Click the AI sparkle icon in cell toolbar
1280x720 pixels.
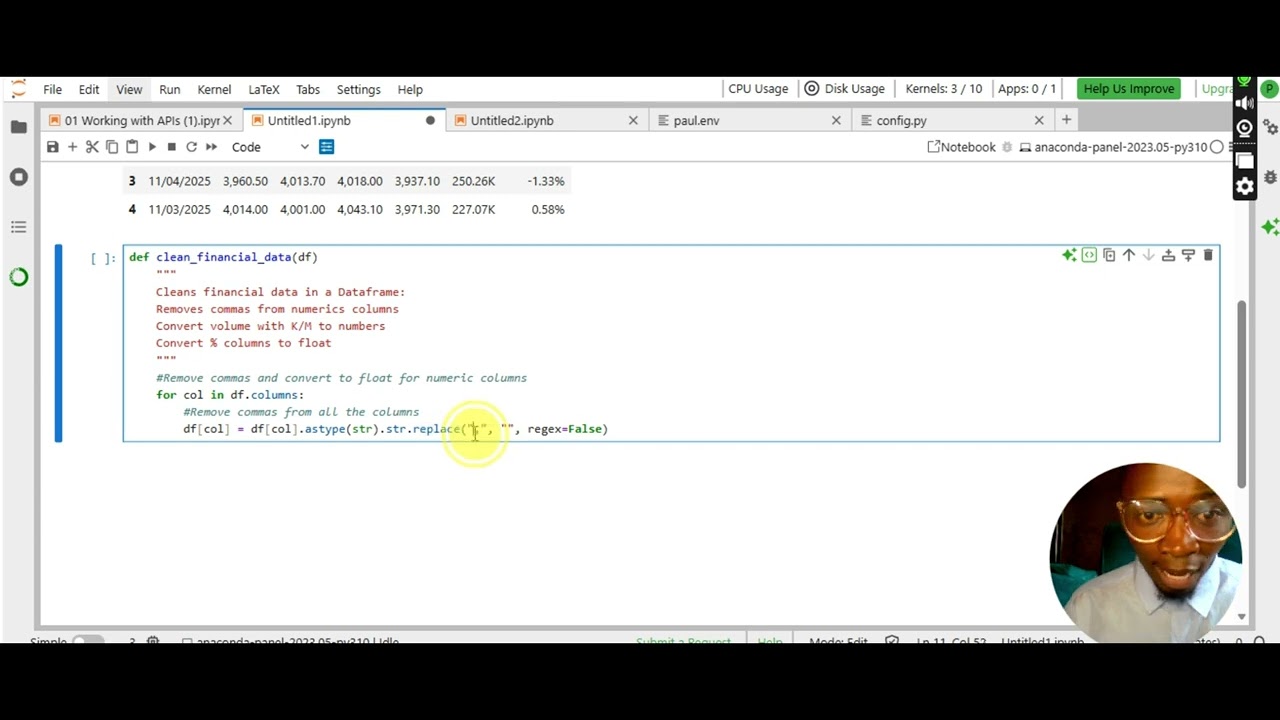pos(1069,255)
